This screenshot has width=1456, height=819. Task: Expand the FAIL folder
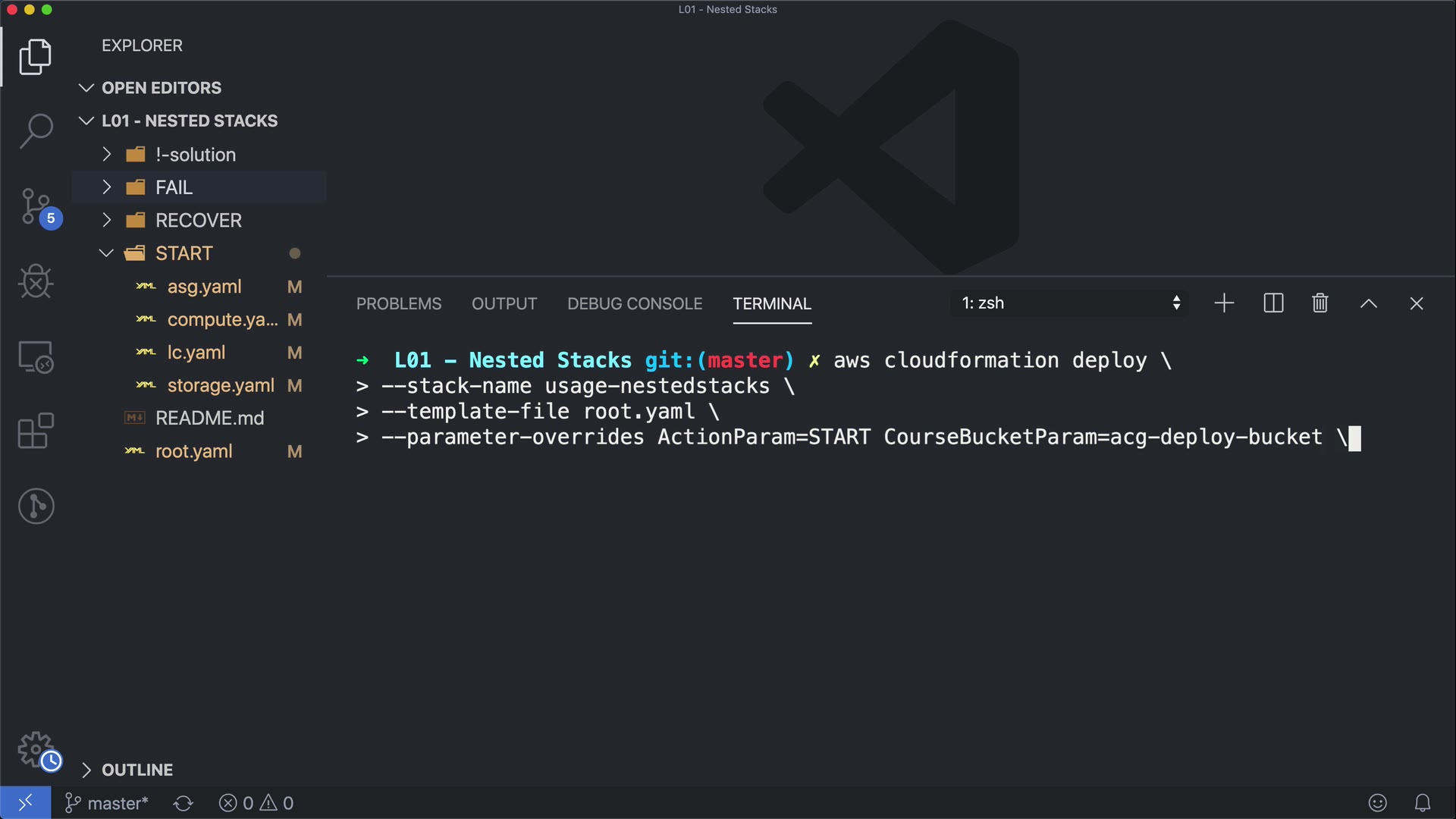(x=174, y=187)
